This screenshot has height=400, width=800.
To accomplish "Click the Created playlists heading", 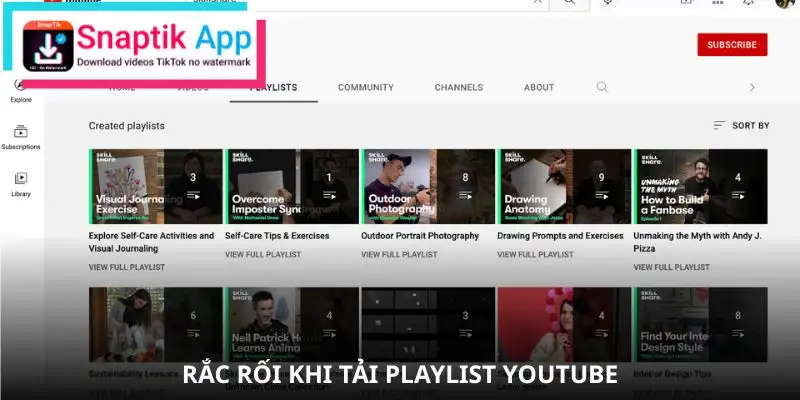I will tap(127, 126).
